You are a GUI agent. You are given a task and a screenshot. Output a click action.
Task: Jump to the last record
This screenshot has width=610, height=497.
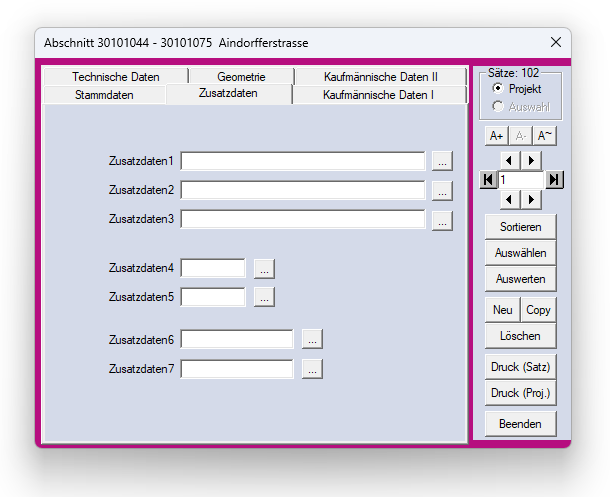[555, 180]
